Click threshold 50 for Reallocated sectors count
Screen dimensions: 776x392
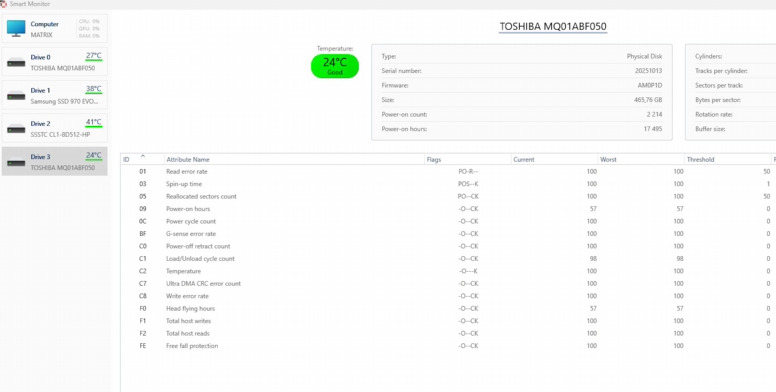coord(767,196)
